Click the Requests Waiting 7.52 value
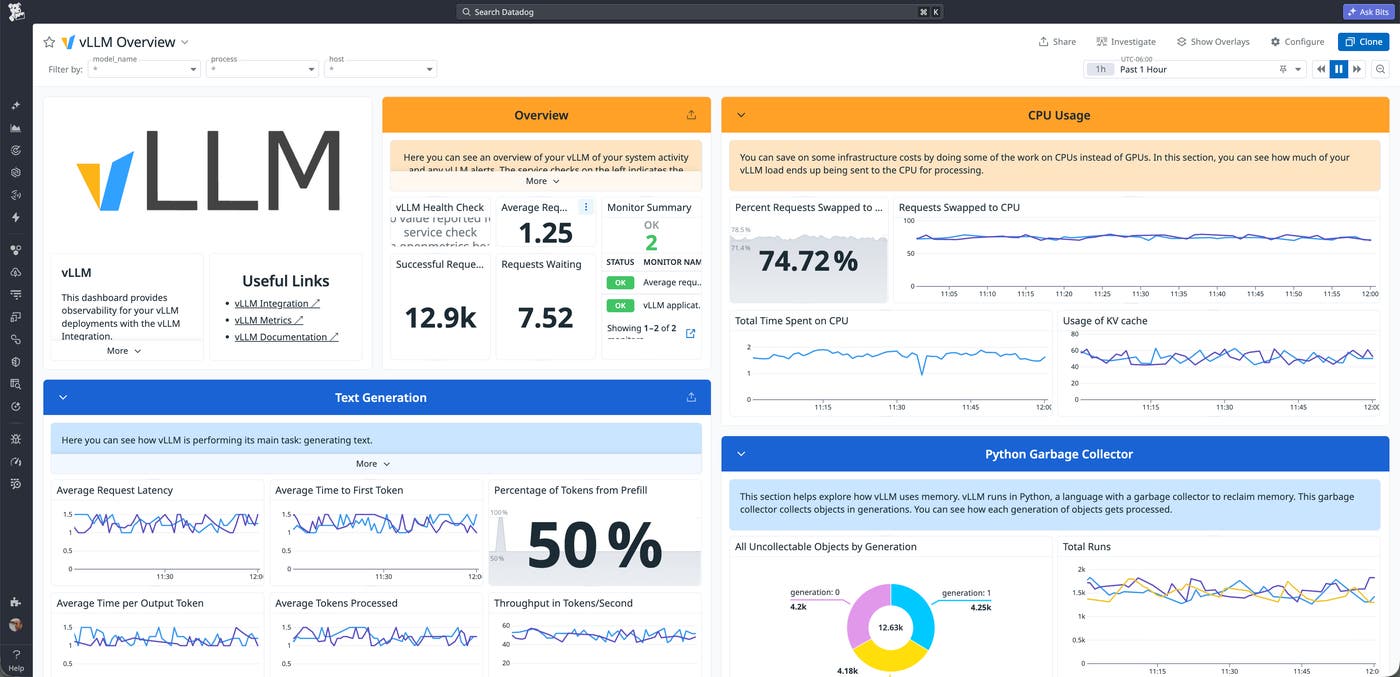This screenshot has height=677, width=1400. coord(546,318)
